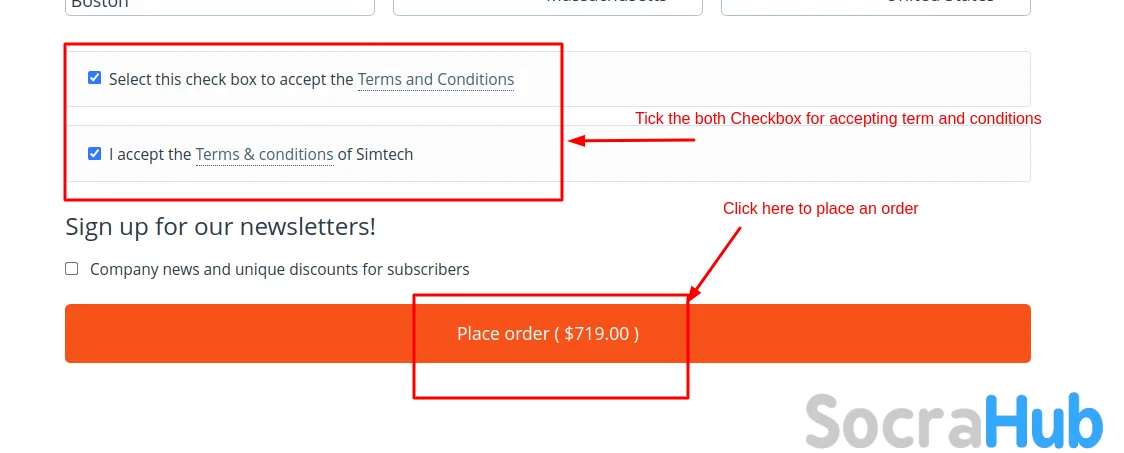Click the "Select this check box to accept" label
The image size is (1124, 453).
tap(231, 79)
